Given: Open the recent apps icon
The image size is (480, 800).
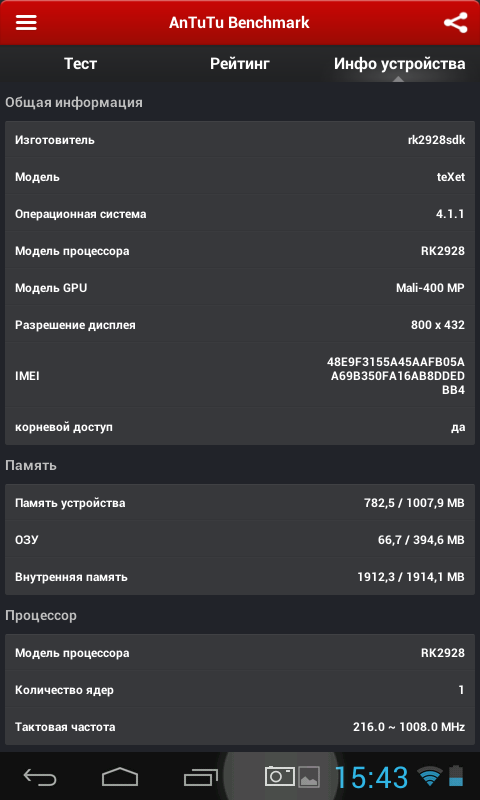Looking at the screenshot, I should (201, 777).
